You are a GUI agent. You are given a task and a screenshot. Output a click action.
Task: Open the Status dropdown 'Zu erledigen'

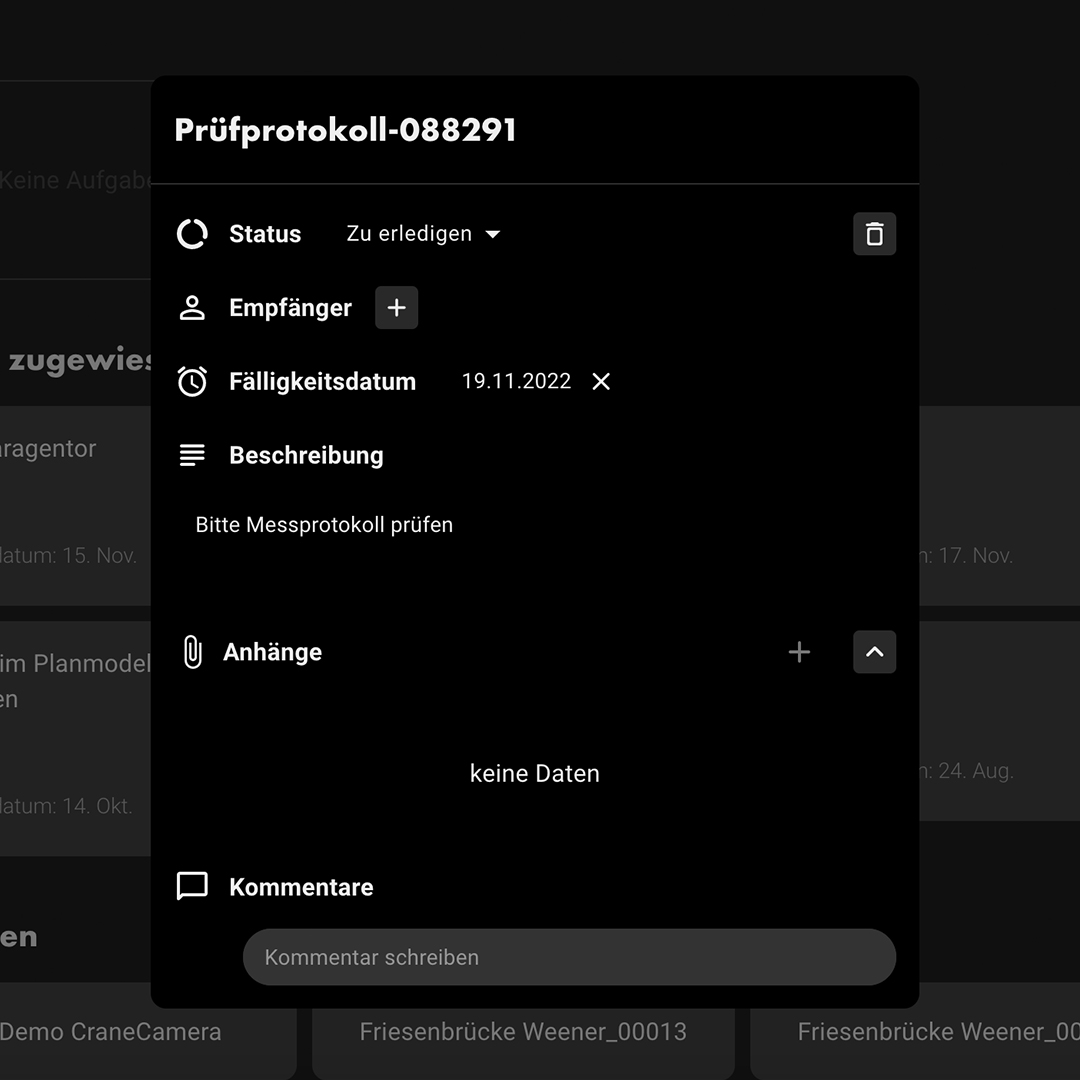coord(422,234)
